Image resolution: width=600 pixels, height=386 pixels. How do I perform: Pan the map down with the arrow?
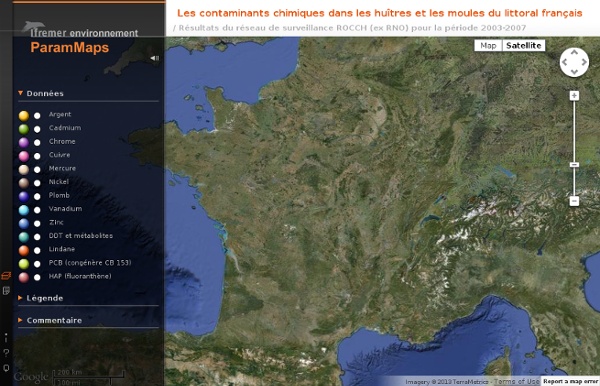[574, 72]
